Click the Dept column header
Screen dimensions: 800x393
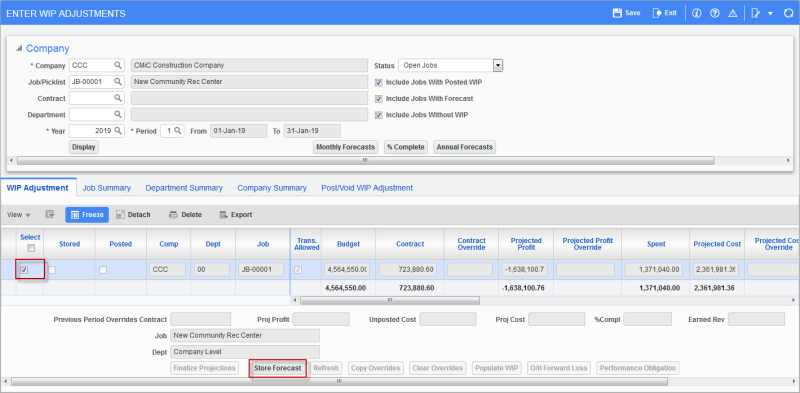pyautogui.click(x=213, y=244)
